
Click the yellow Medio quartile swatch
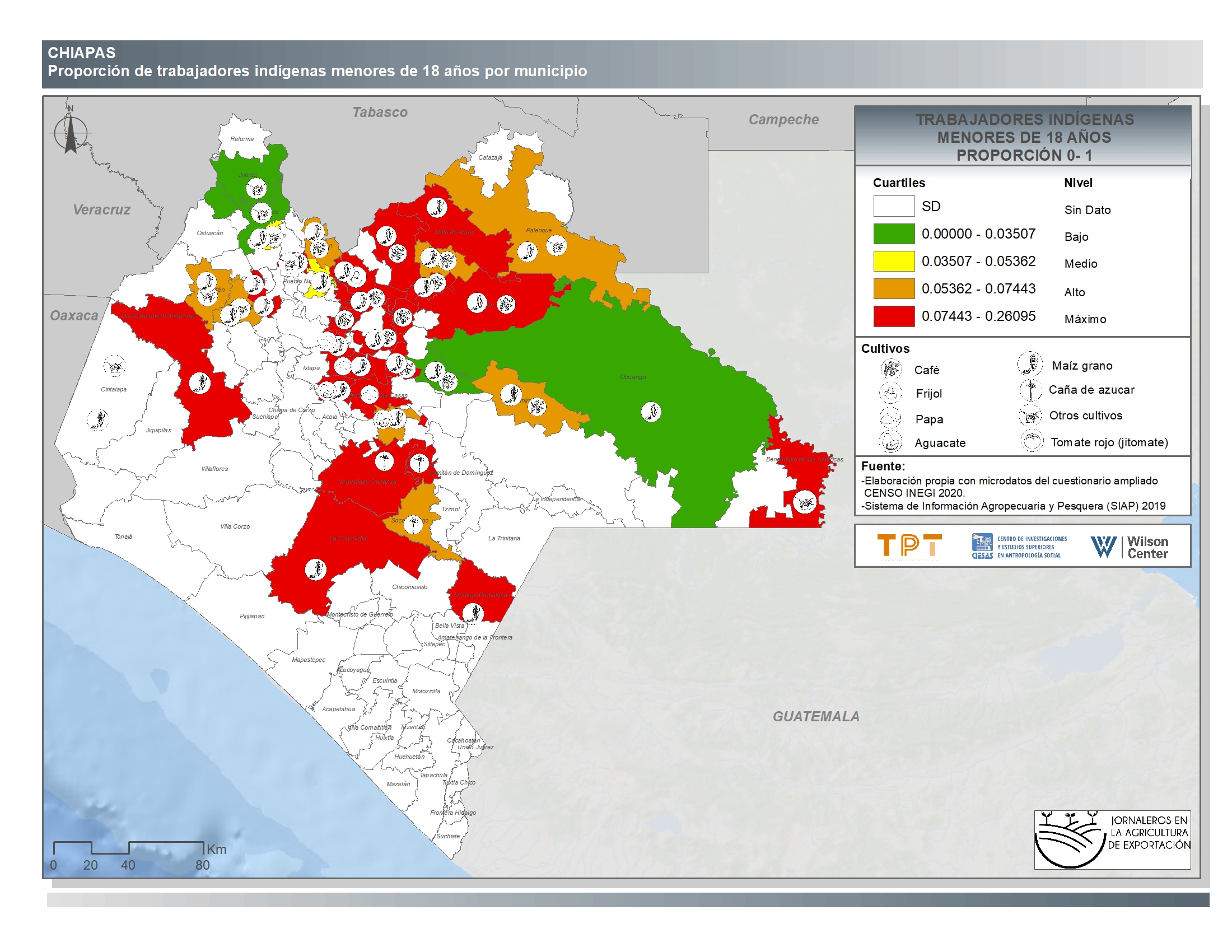pyautogui.click(x=894, y=261)
